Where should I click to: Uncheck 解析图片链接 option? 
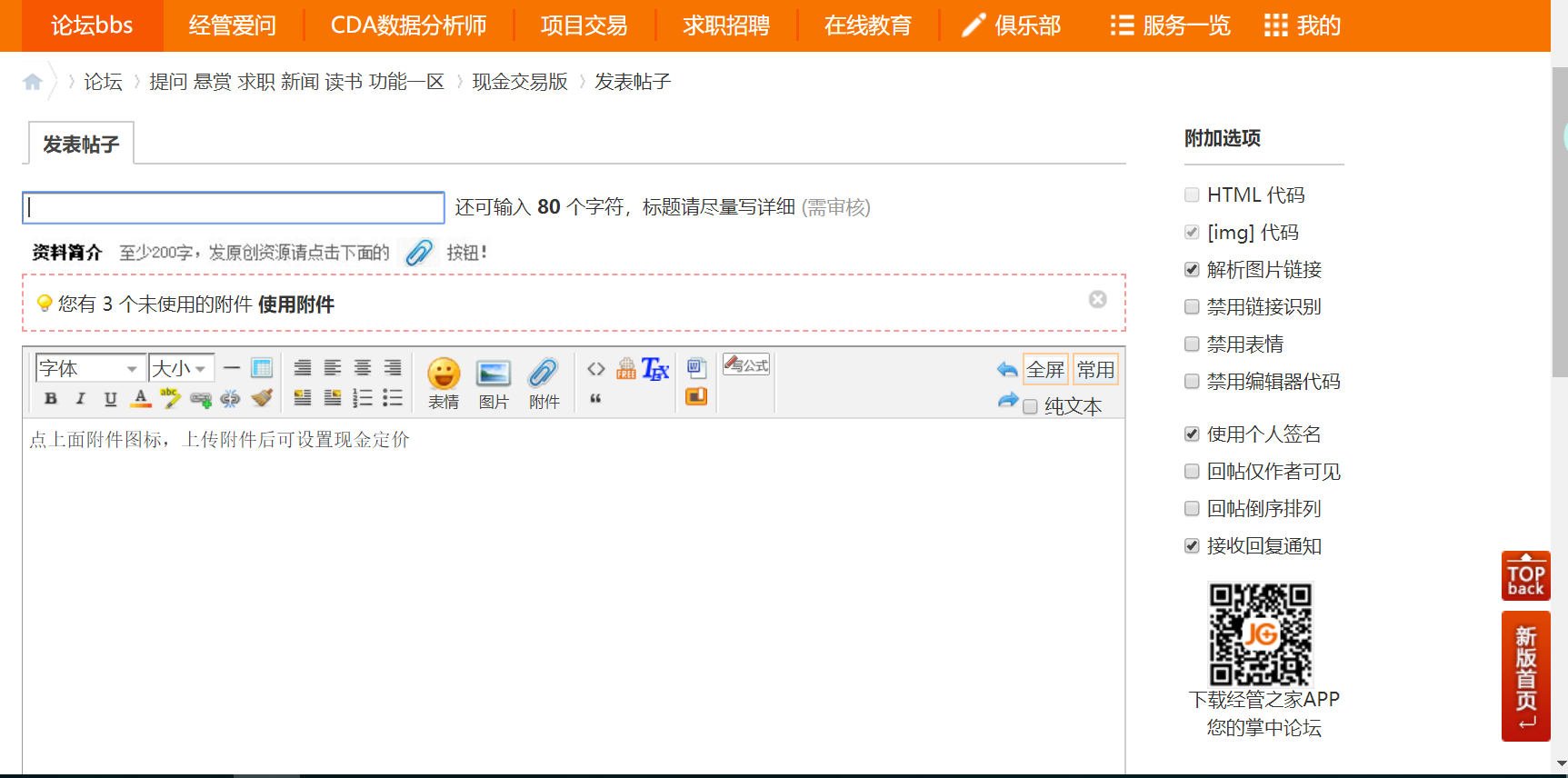click(1192, 270)
